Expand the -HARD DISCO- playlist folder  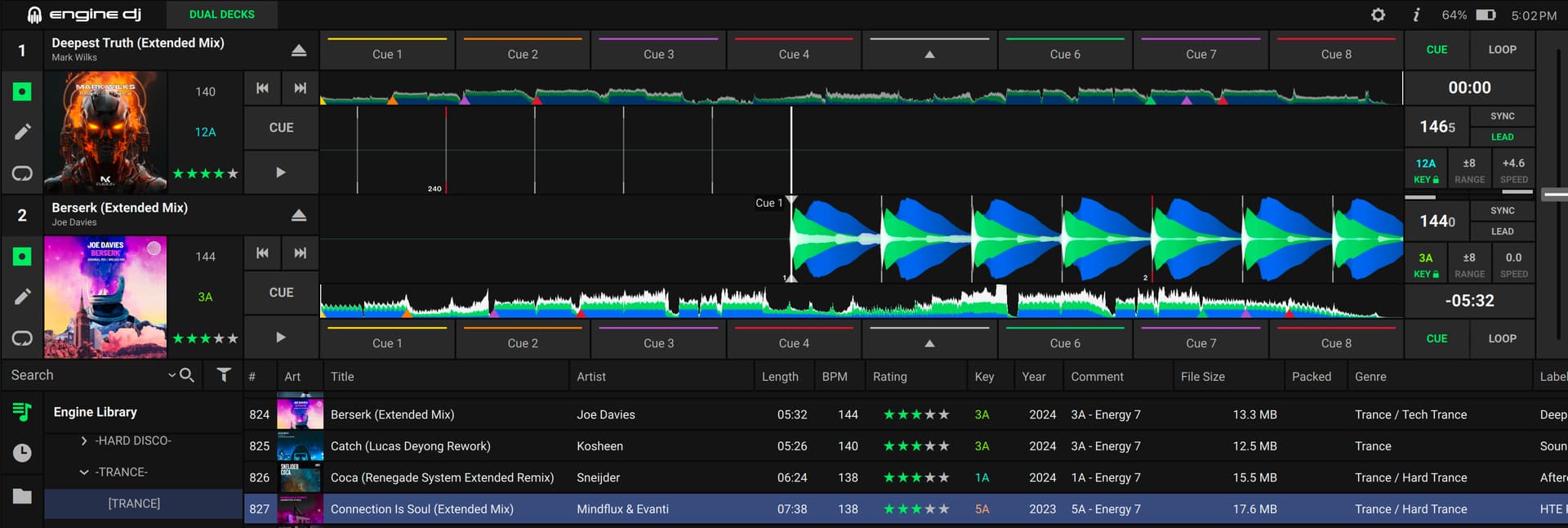click(84, 441)
